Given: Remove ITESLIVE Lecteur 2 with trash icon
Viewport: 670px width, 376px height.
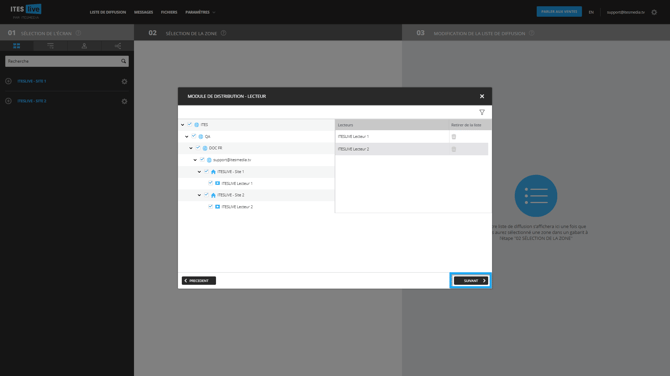Looking at the screenshot, I should [454, 149].
